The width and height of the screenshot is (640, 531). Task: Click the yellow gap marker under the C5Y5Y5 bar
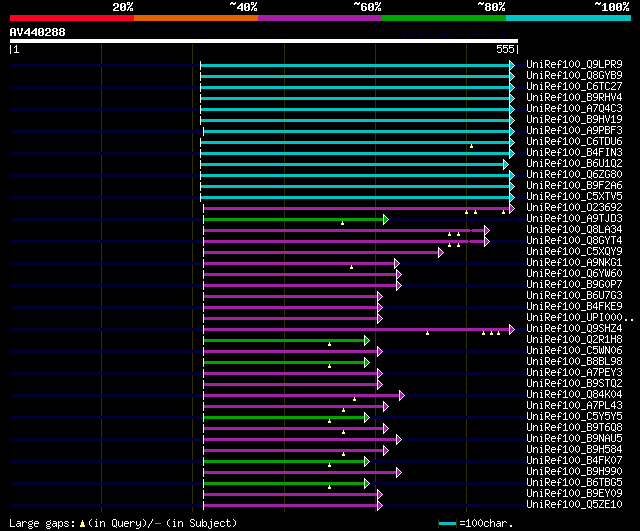point(329,421)
